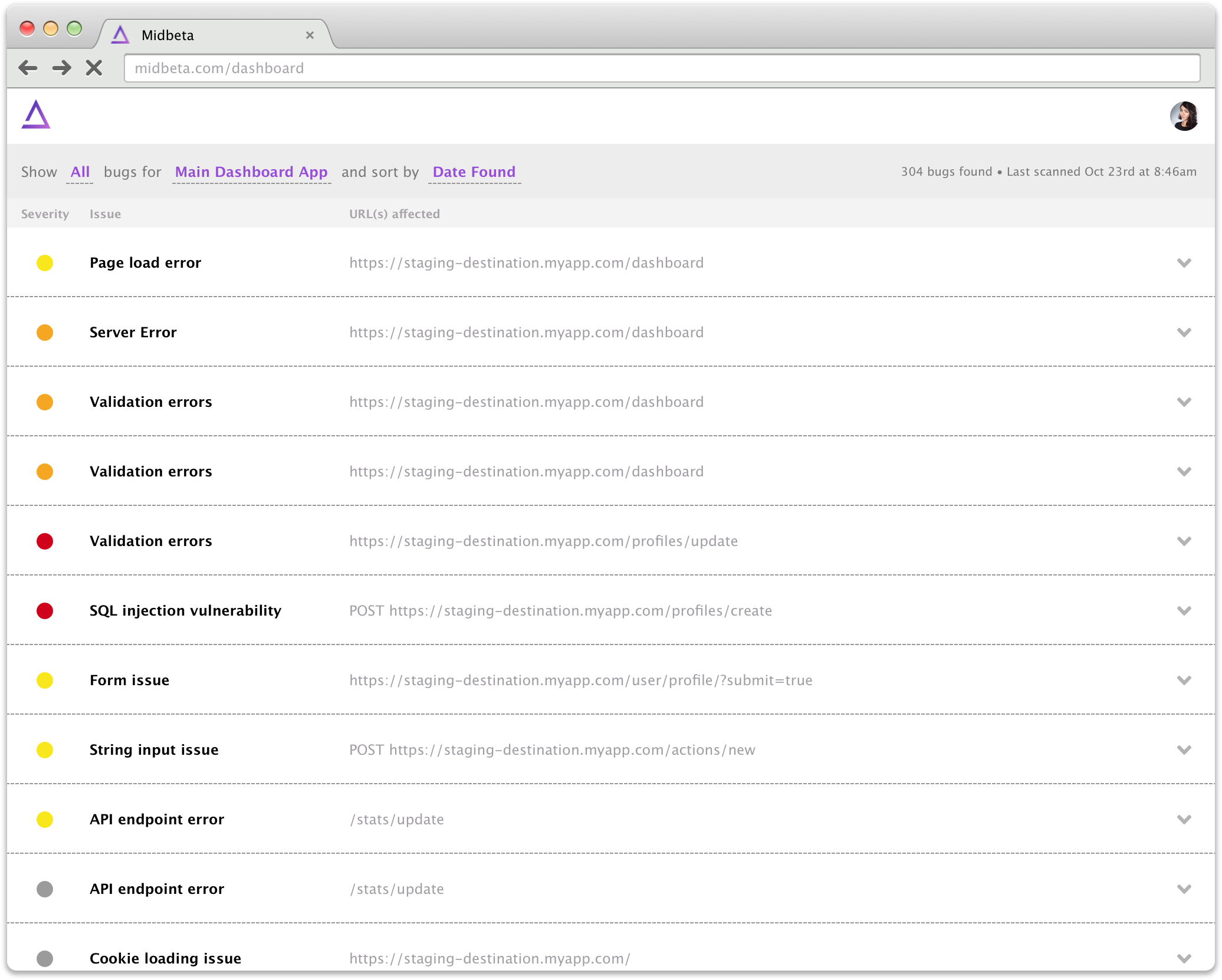Change the Date Found sort option
This screenshot has height=980, width=1222.
pyautogui.click(x=474, y=172)
